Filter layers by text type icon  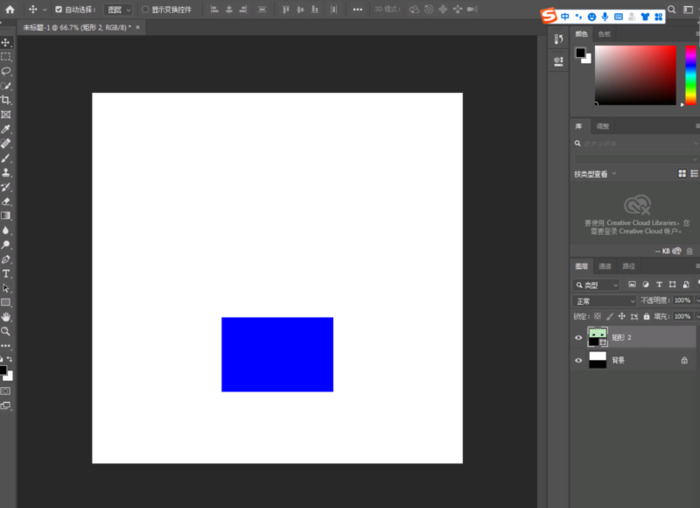[659, 285]
